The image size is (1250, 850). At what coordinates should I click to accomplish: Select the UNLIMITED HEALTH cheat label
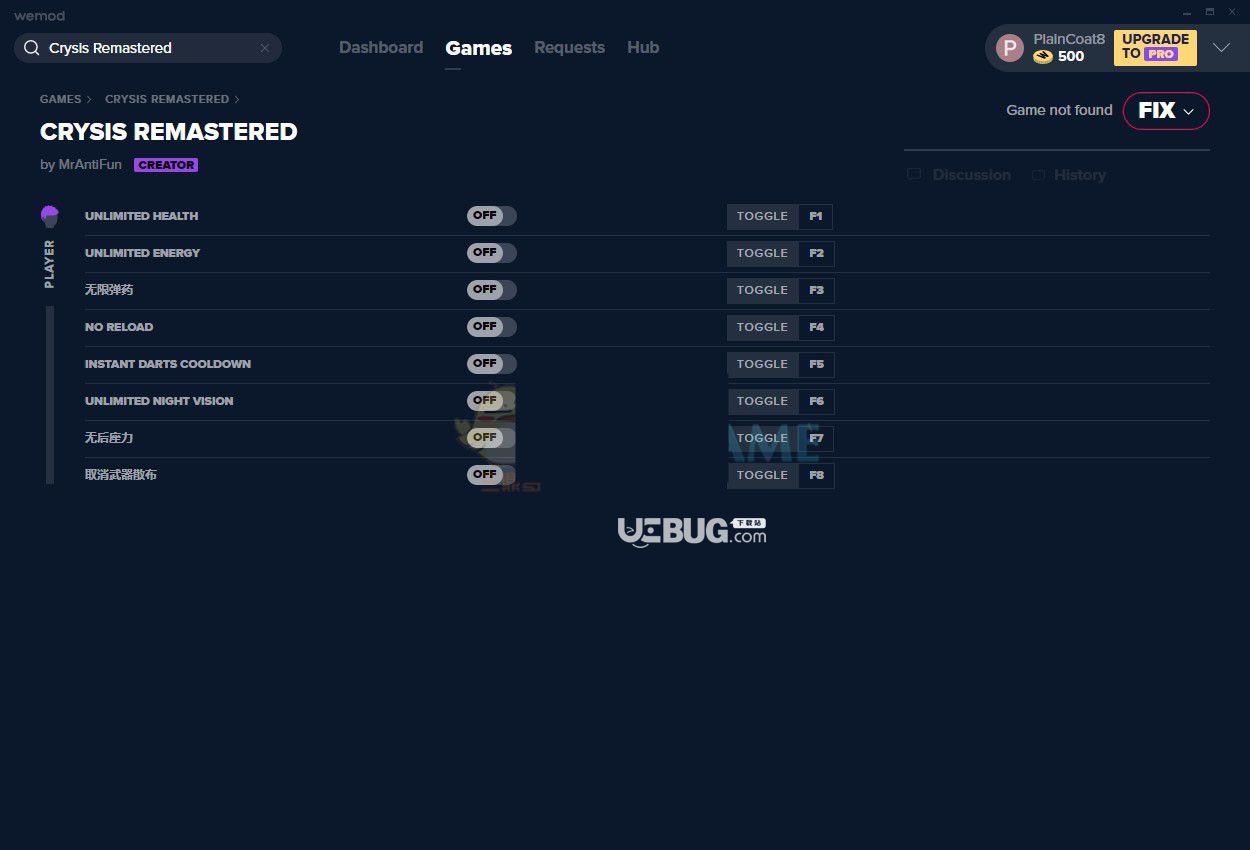click(141, 216)
